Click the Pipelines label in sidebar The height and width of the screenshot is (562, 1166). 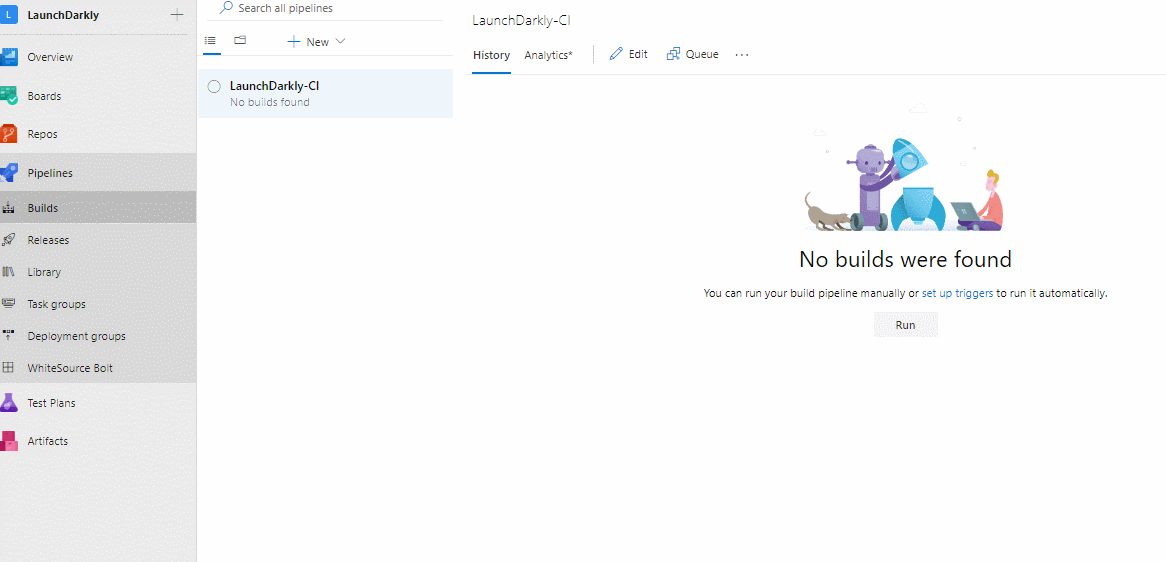click(x=50, y=173)
